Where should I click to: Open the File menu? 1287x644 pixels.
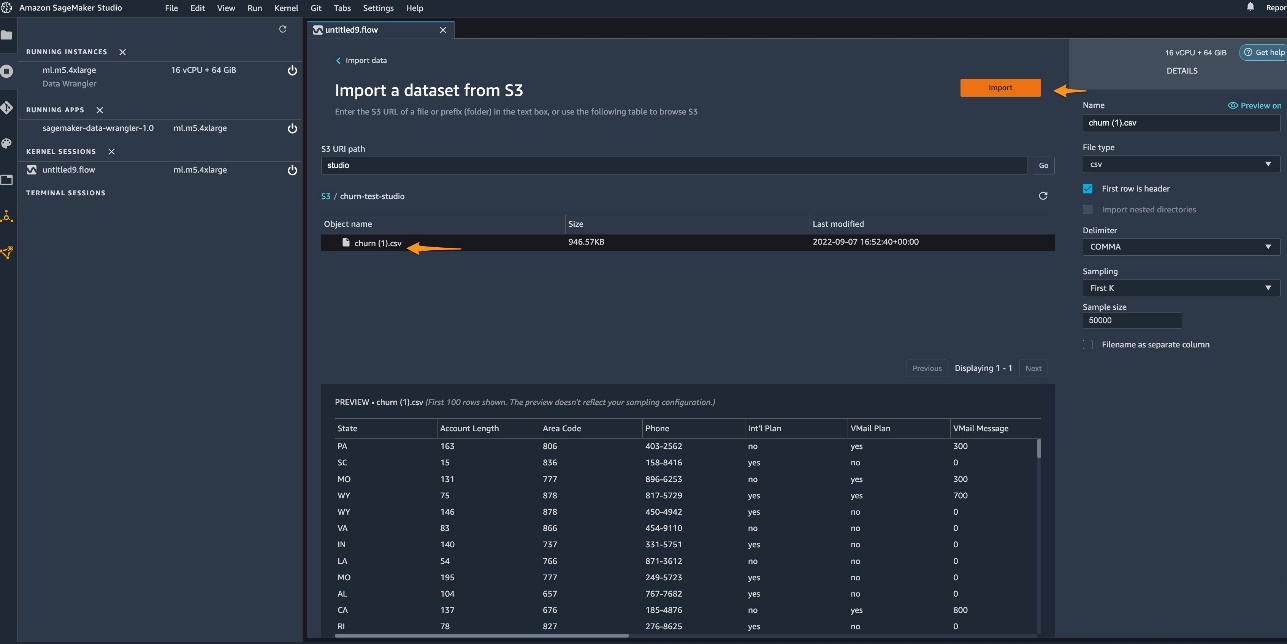172,8
